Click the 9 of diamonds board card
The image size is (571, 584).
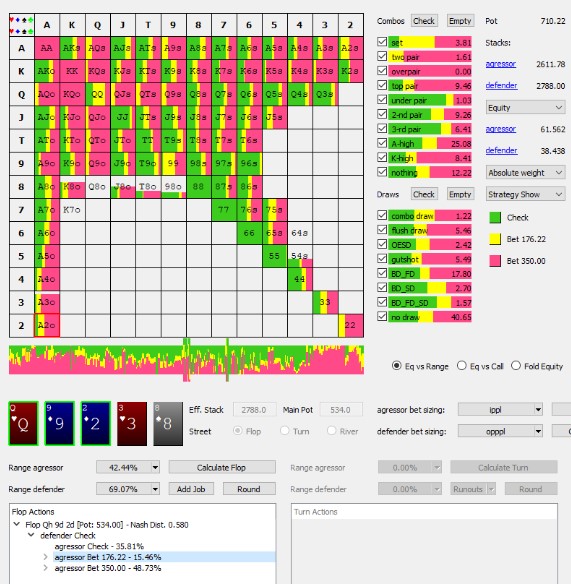pos(59,423)
